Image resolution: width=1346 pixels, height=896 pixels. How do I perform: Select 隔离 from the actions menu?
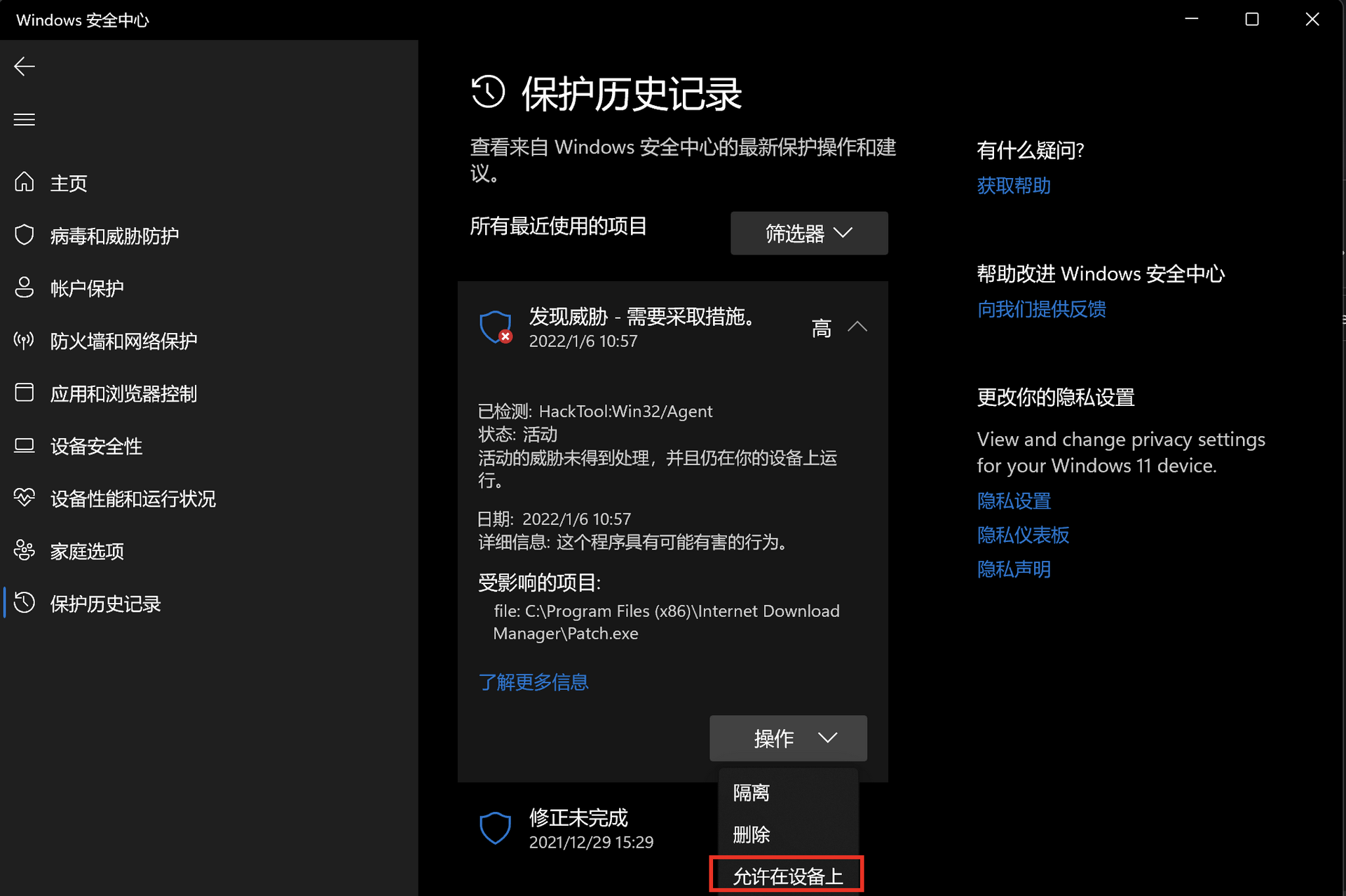752,793
